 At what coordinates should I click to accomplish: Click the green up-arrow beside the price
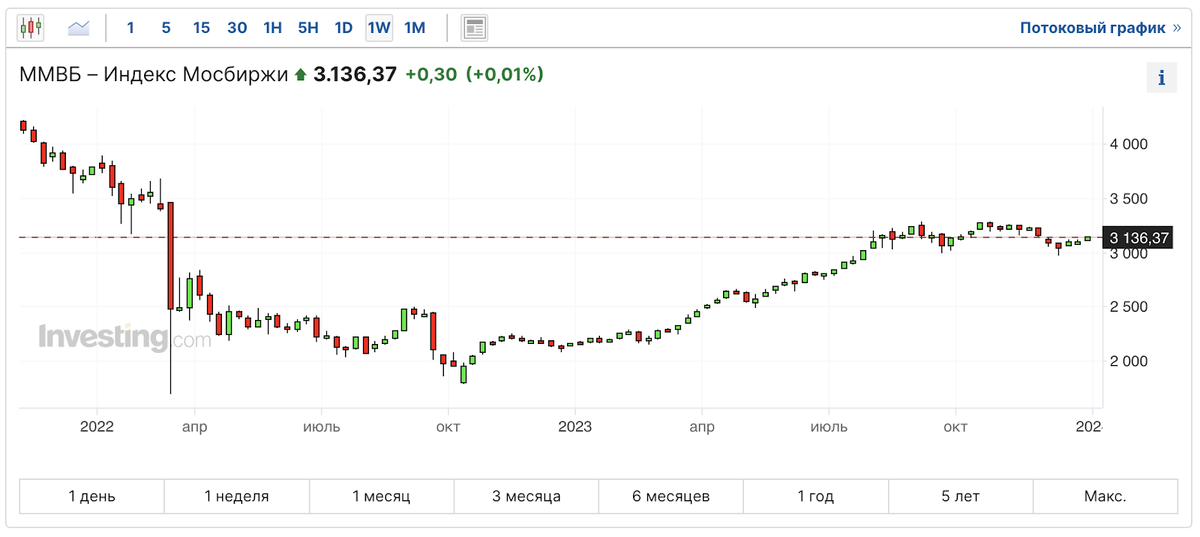(x=300, y=75)
